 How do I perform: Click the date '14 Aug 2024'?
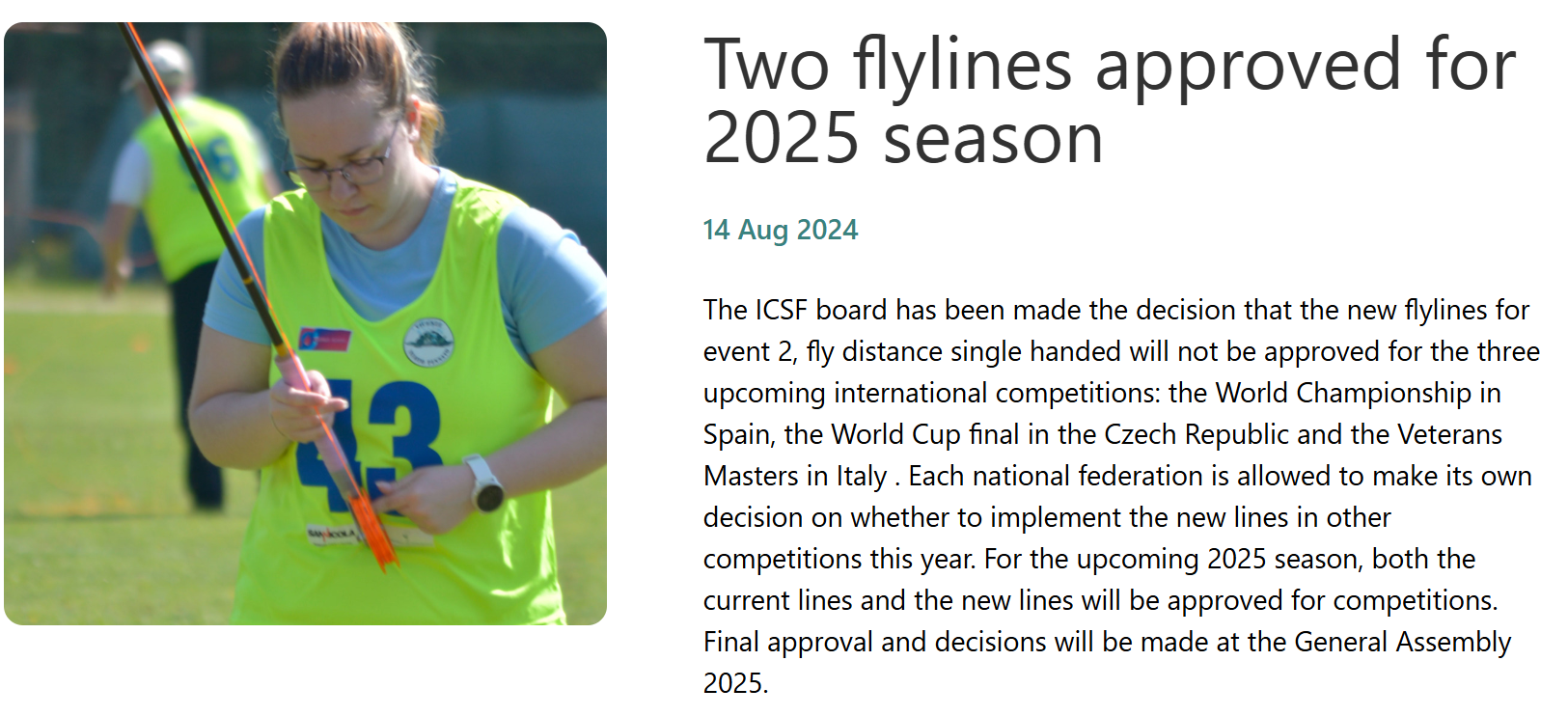coord(780,230)
